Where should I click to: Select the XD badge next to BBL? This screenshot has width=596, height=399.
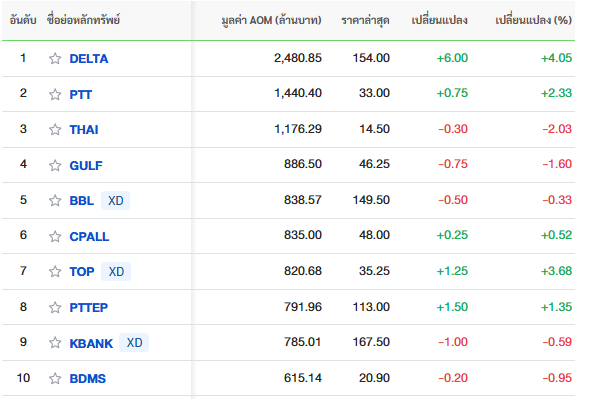click(116, 200)
